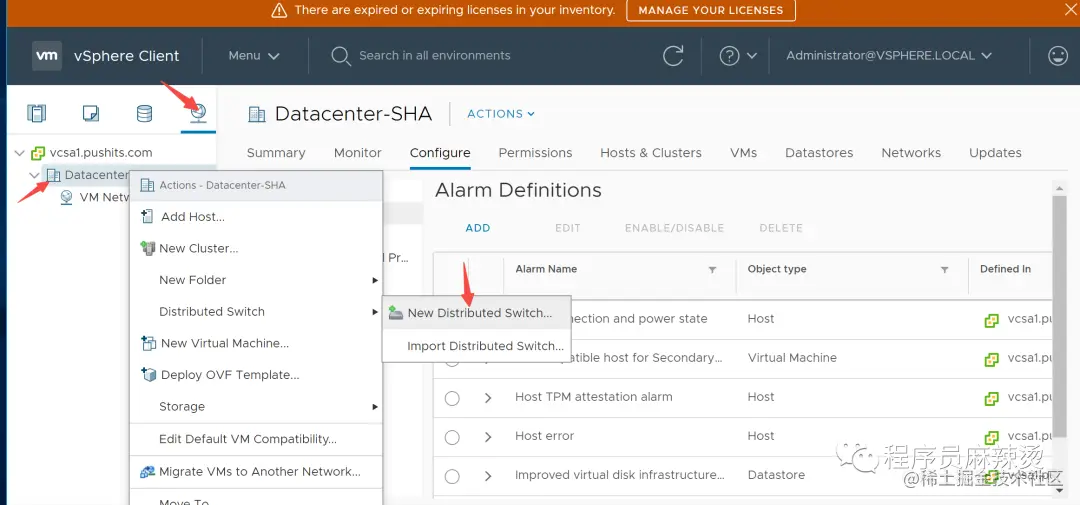Select the Host error radio button
This screenshot has width=1080, height=505.
[452, 437]
